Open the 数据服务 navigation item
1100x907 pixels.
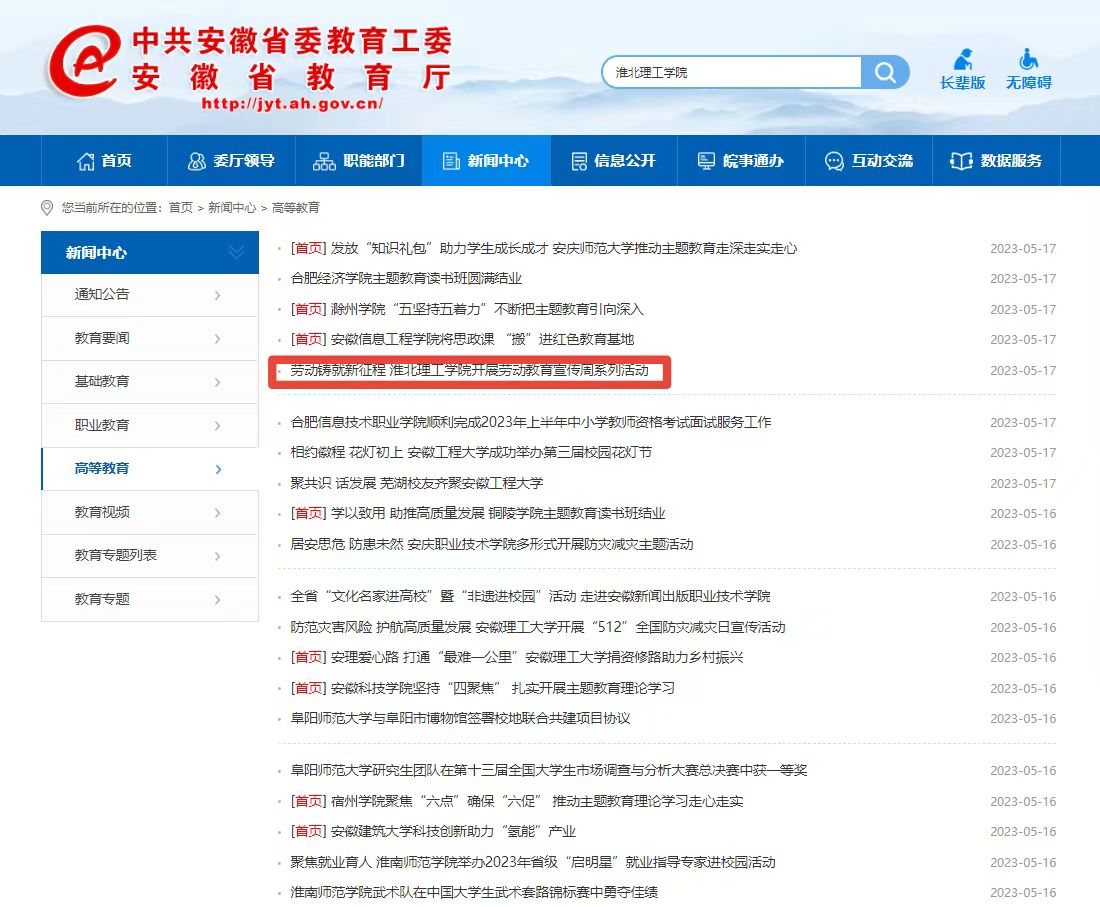click(995, 161)
